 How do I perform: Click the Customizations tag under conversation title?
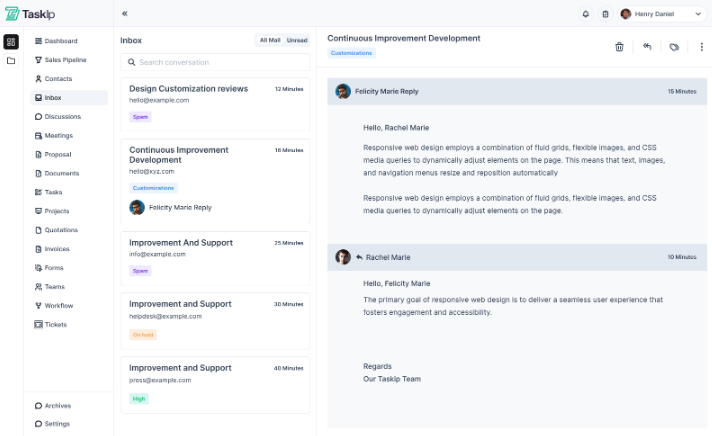[x=351, y=52]
